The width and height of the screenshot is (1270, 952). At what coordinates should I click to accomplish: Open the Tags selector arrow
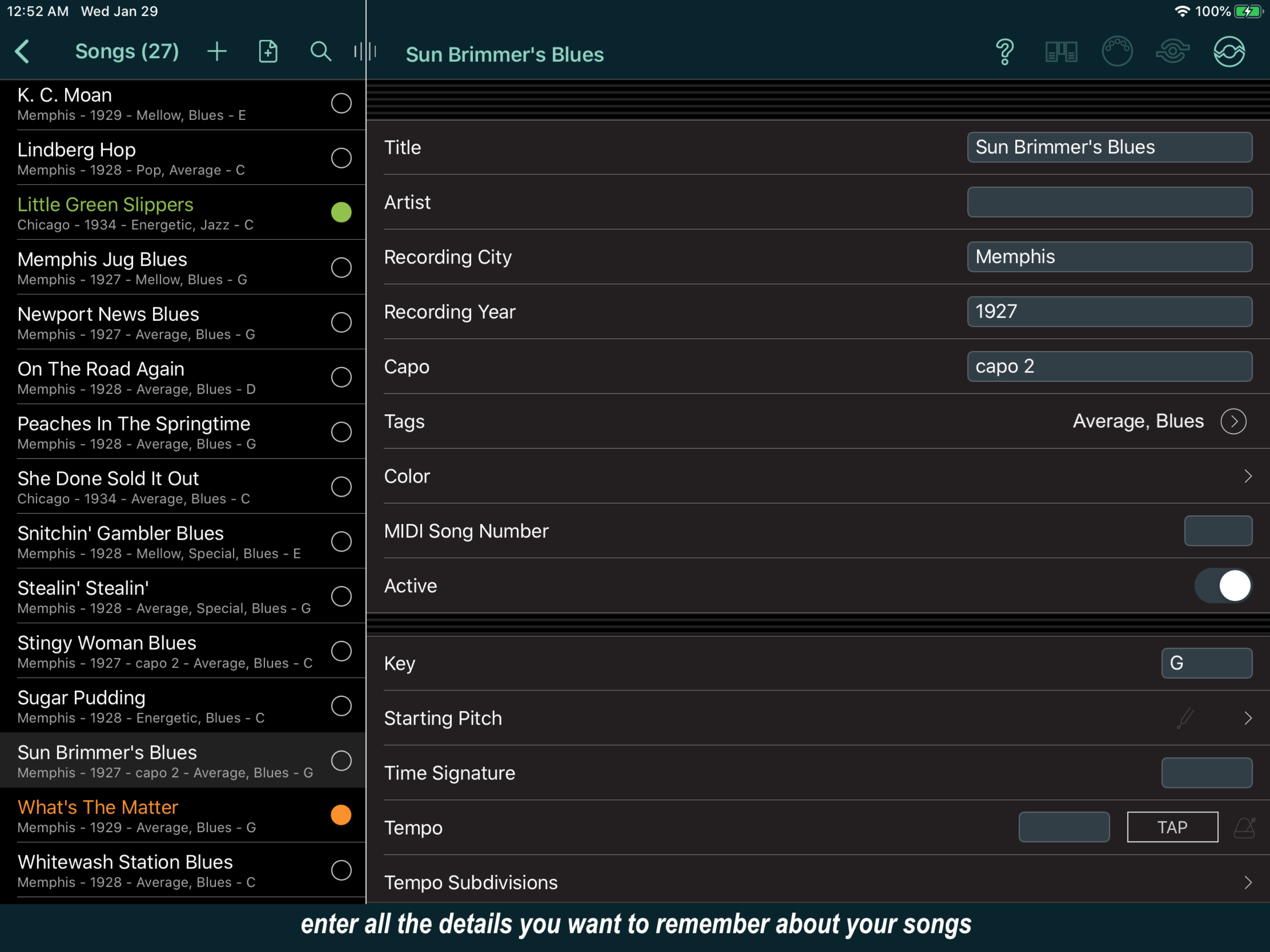click(x=1233, y=422)
